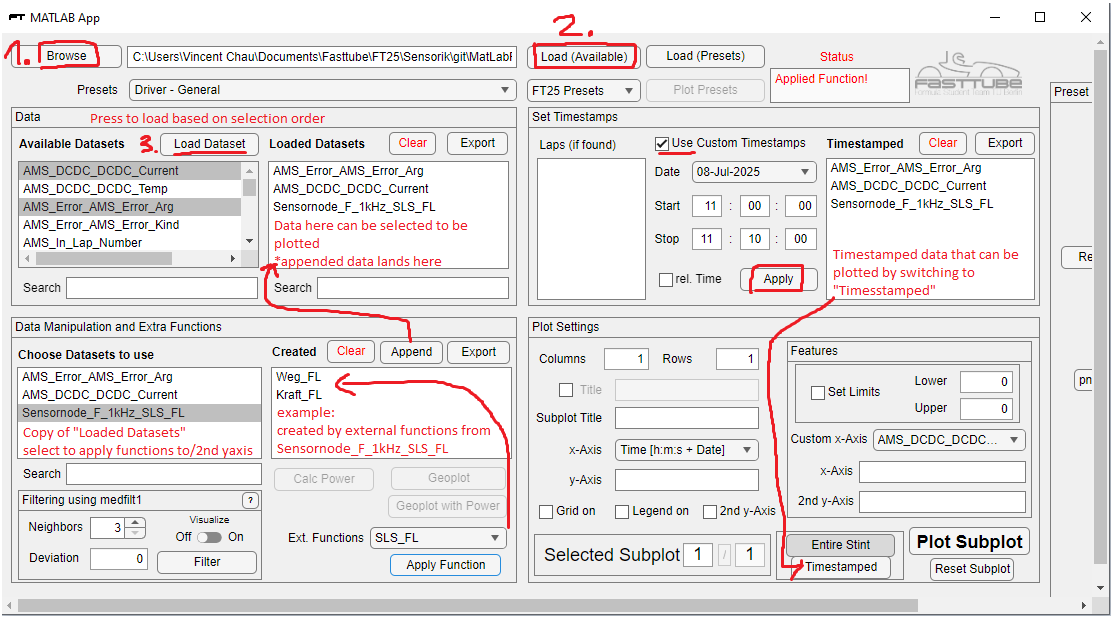Screen dimensions: 1112x617
Task: Select the Entire Stint option
Action: (840, 545)
